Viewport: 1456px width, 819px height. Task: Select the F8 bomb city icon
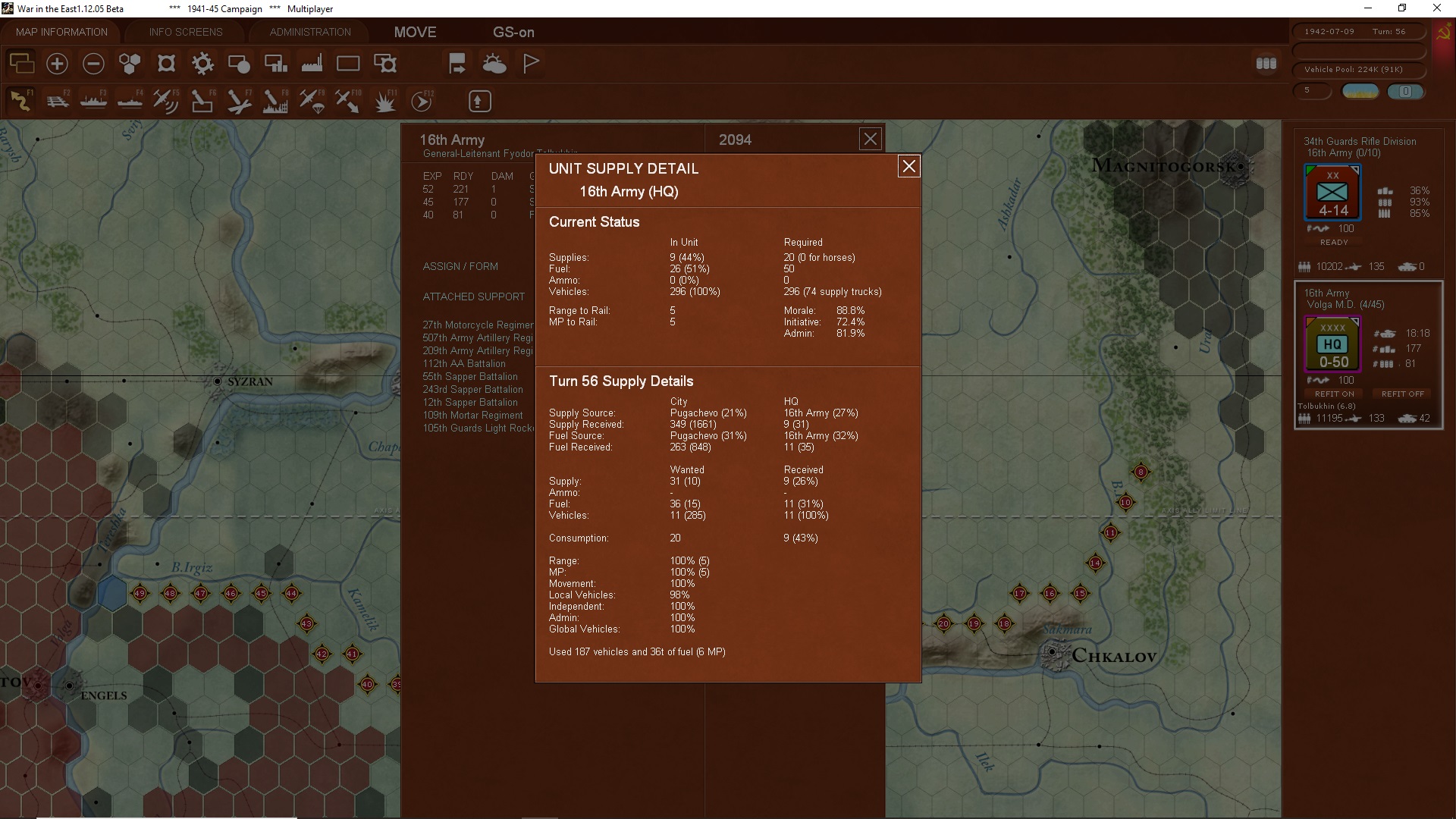pos(275,101)
